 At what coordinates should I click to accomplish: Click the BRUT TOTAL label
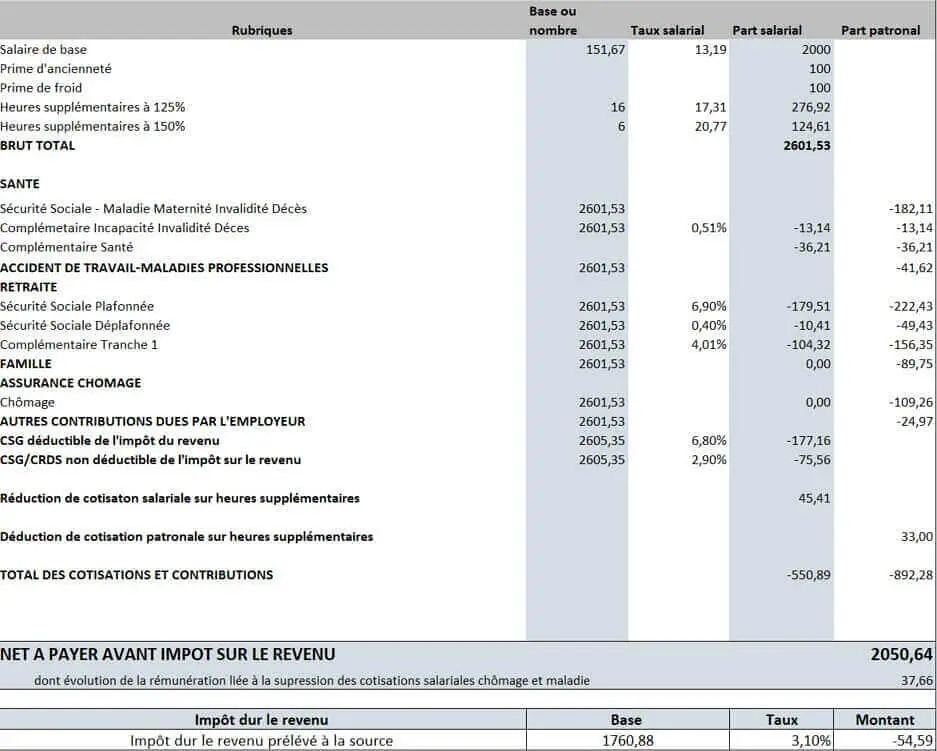pyautogui.click(x=38, y=145)
